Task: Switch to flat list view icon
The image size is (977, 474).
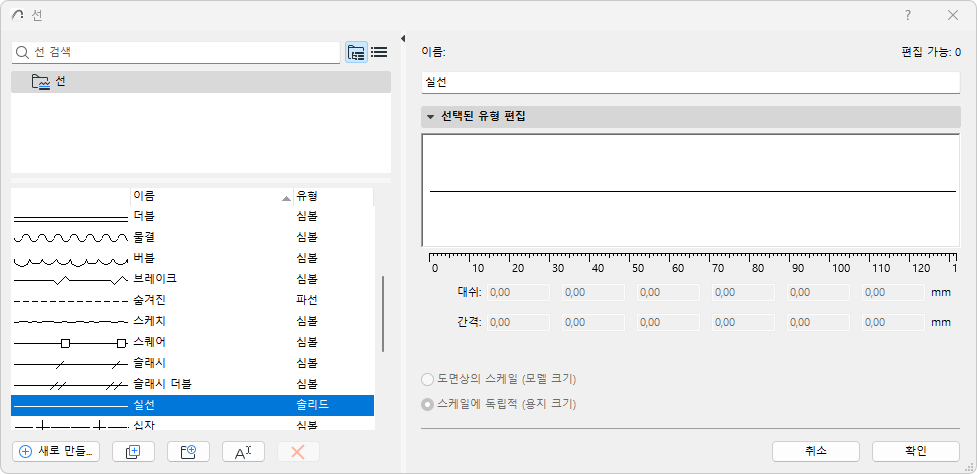Action: point(379,52)
